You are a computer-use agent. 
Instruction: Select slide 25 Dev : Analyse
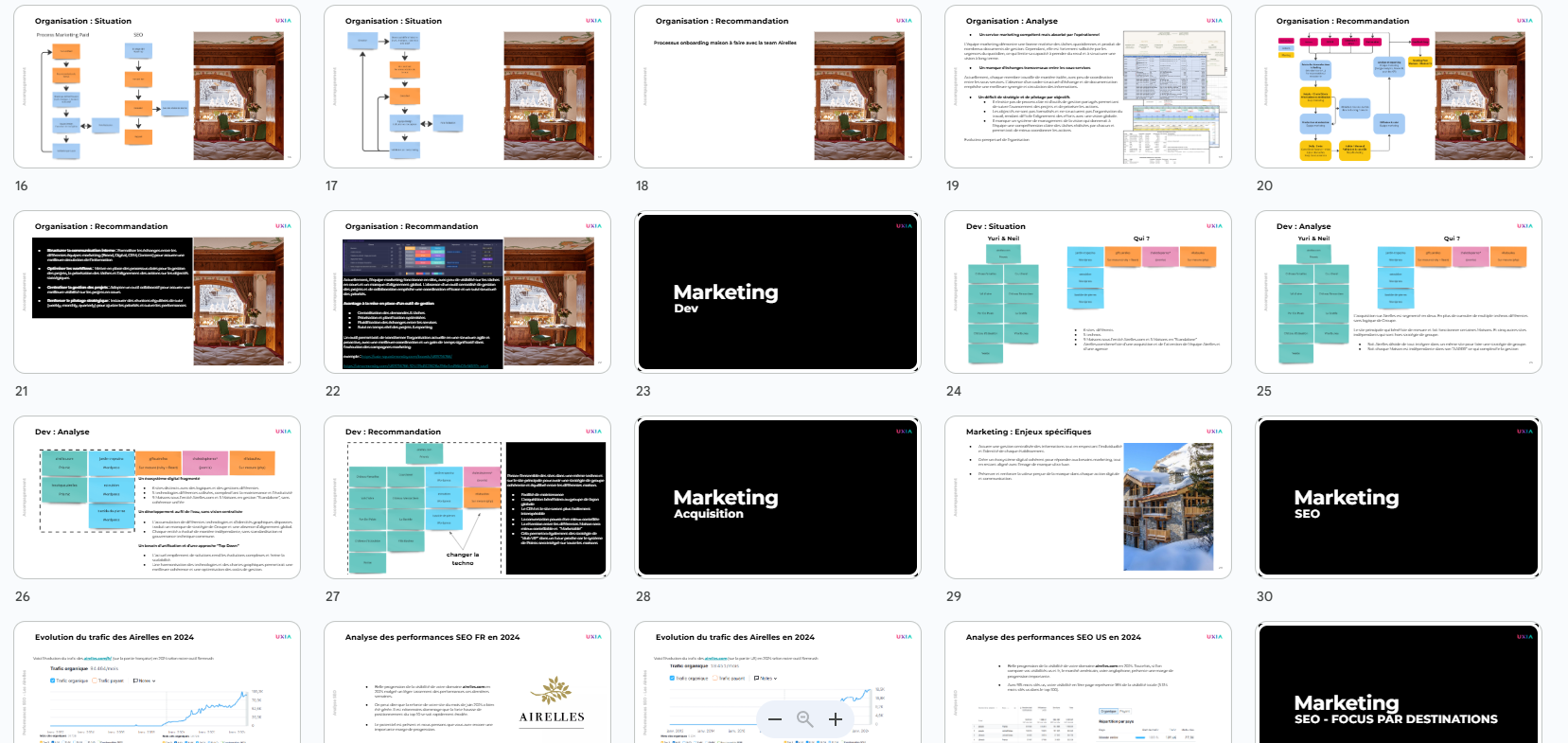click(x=1399, y=292)
